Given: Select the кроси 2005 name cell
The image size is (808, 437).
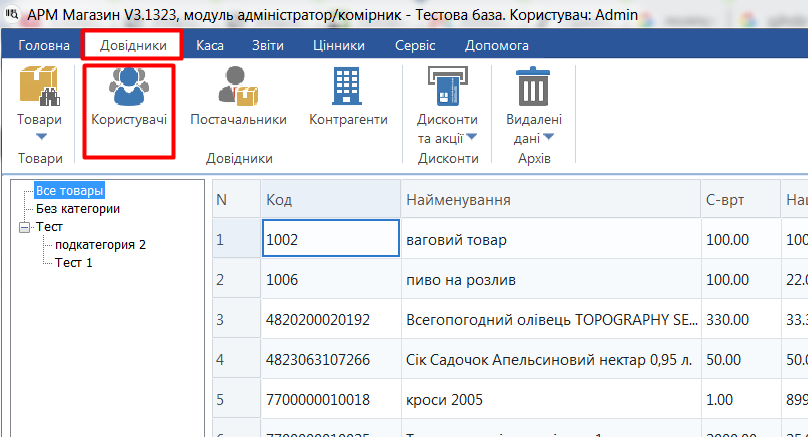Looking at the screenshot, I should tap(551, 399).
